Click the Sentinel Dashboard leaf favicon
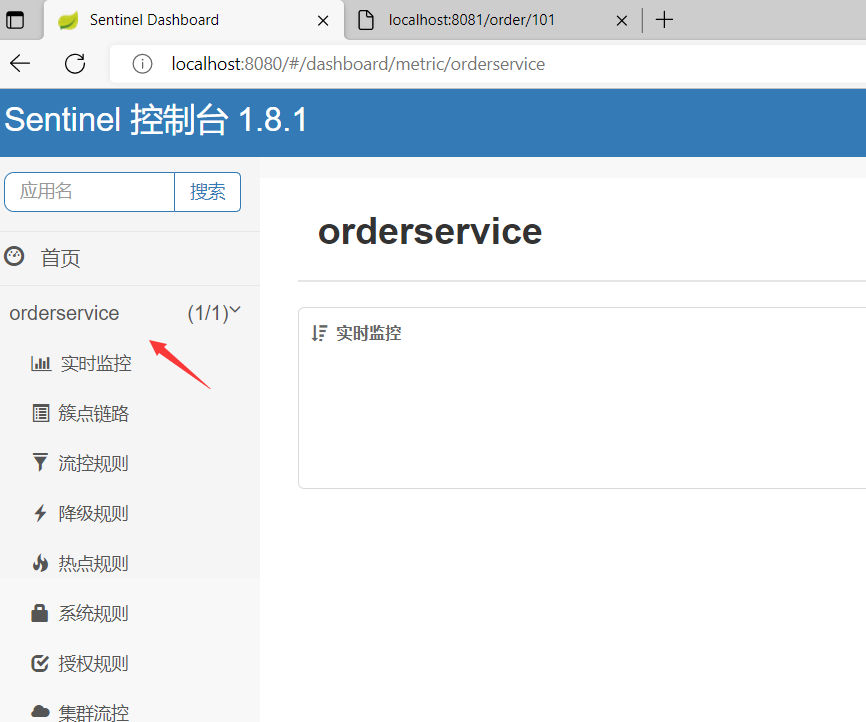 (68, 20)
